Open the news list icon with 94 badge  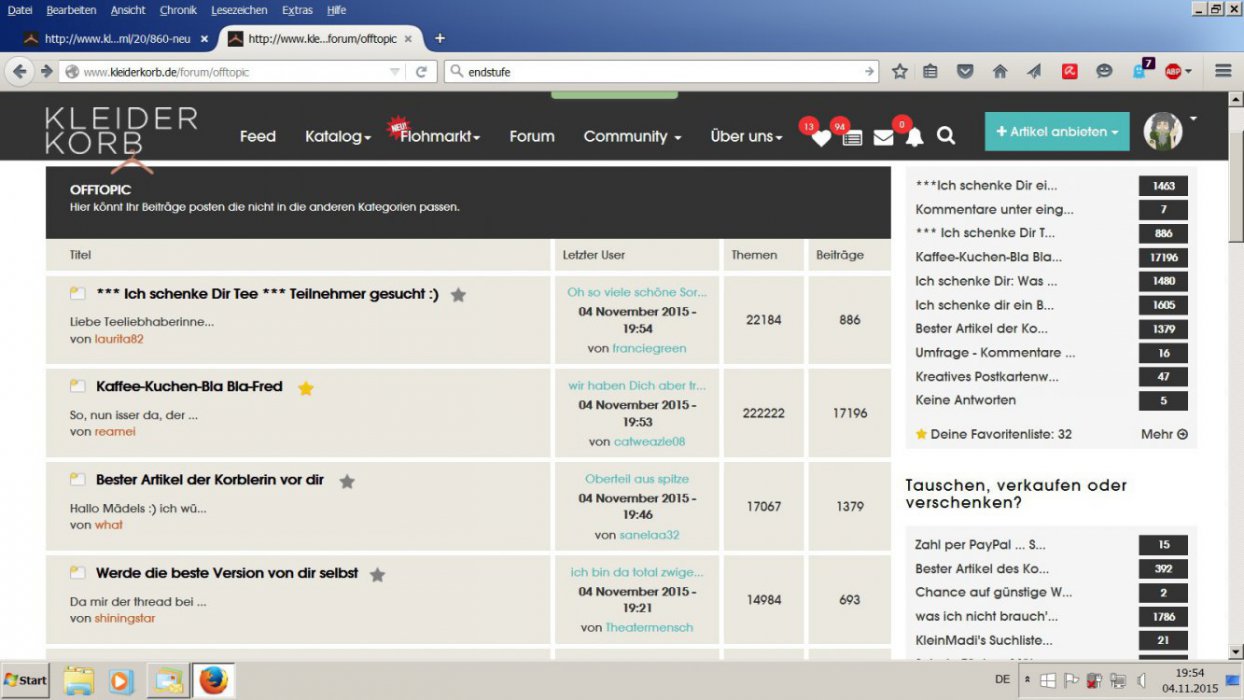(x=852, y=138)
